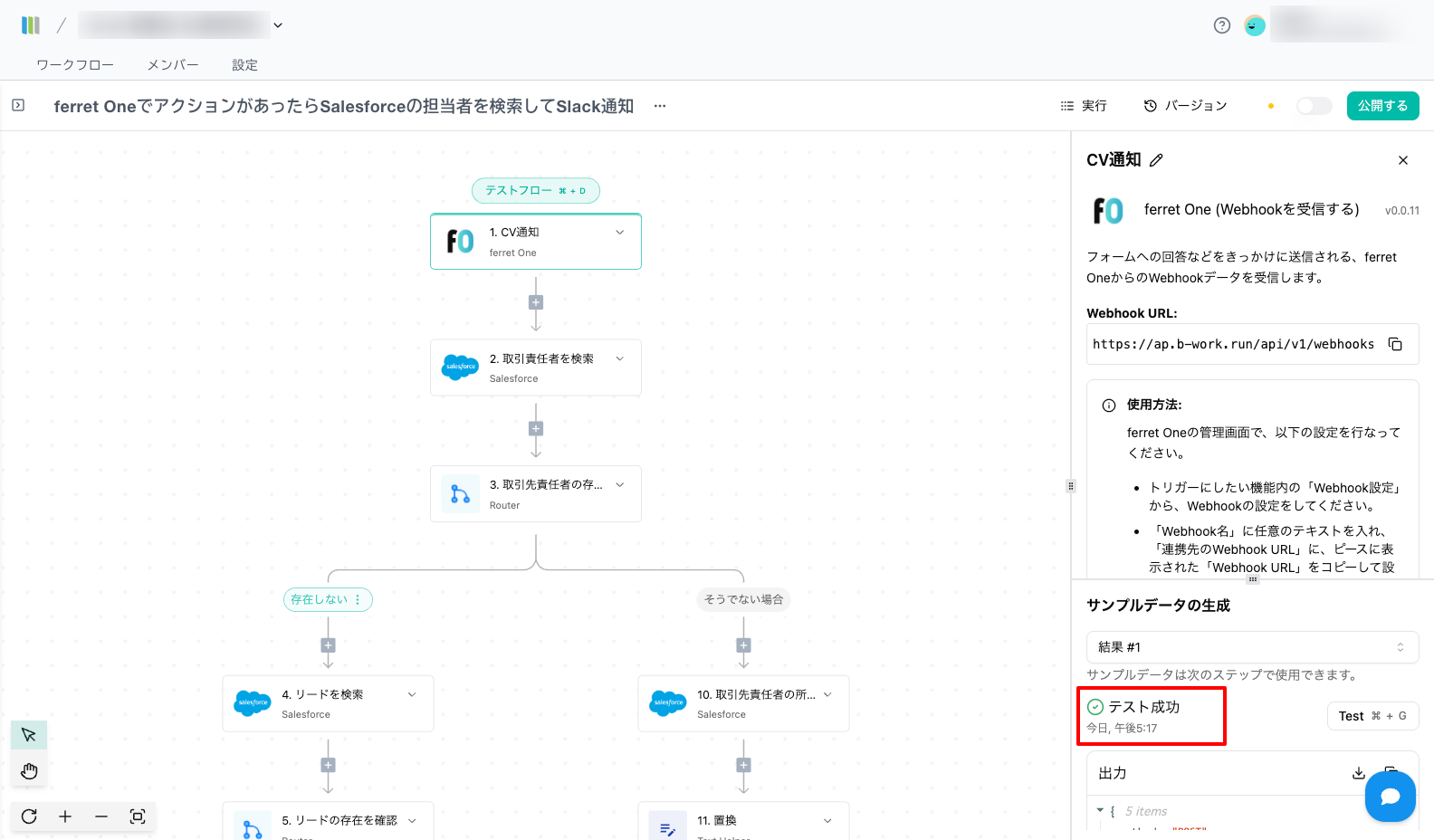
Task: Zoom out on the workflow canvas
Action: (101, 816)
